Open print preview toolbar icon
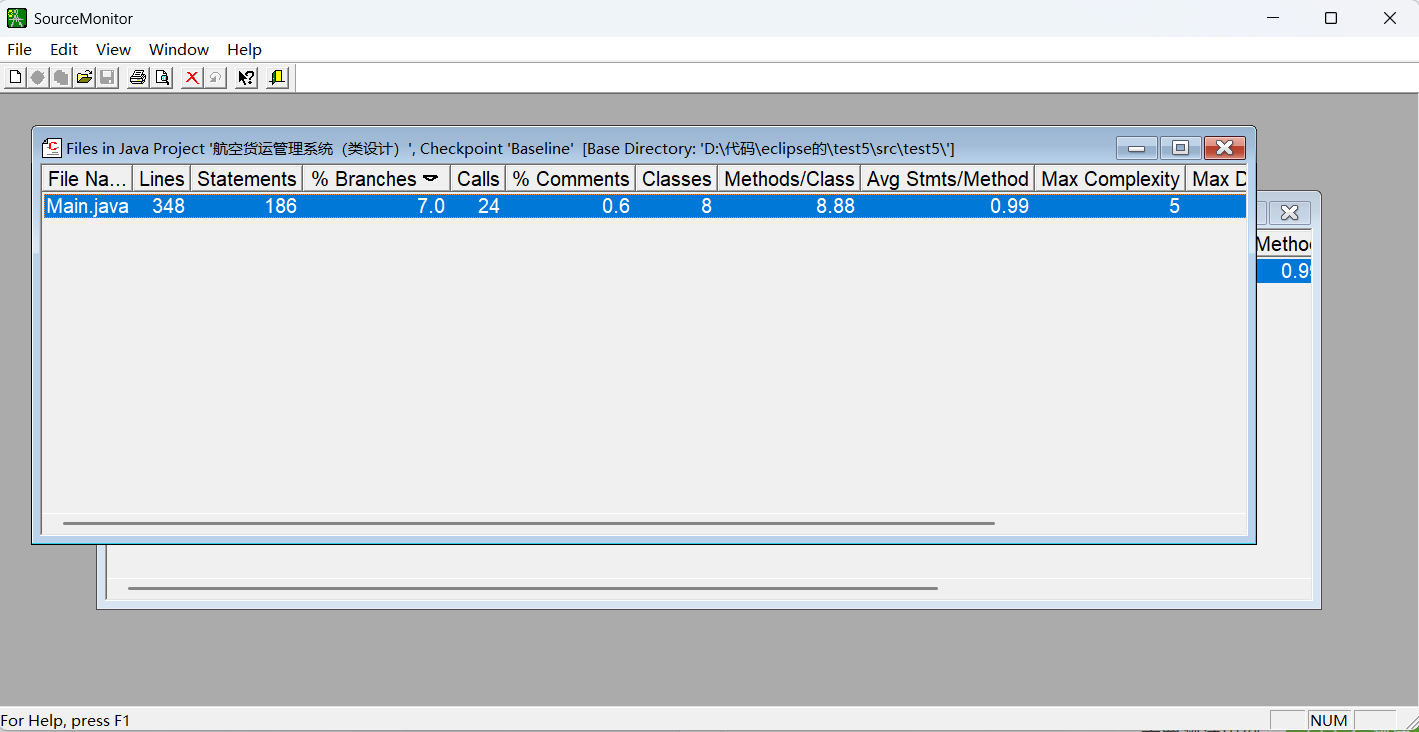This screenshot has width=1419, height=732. (161, 78)
